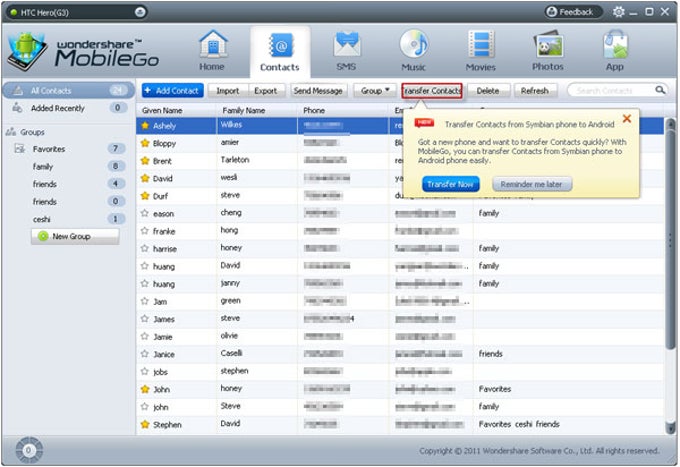Select the Favorites group

click(69, 149)
